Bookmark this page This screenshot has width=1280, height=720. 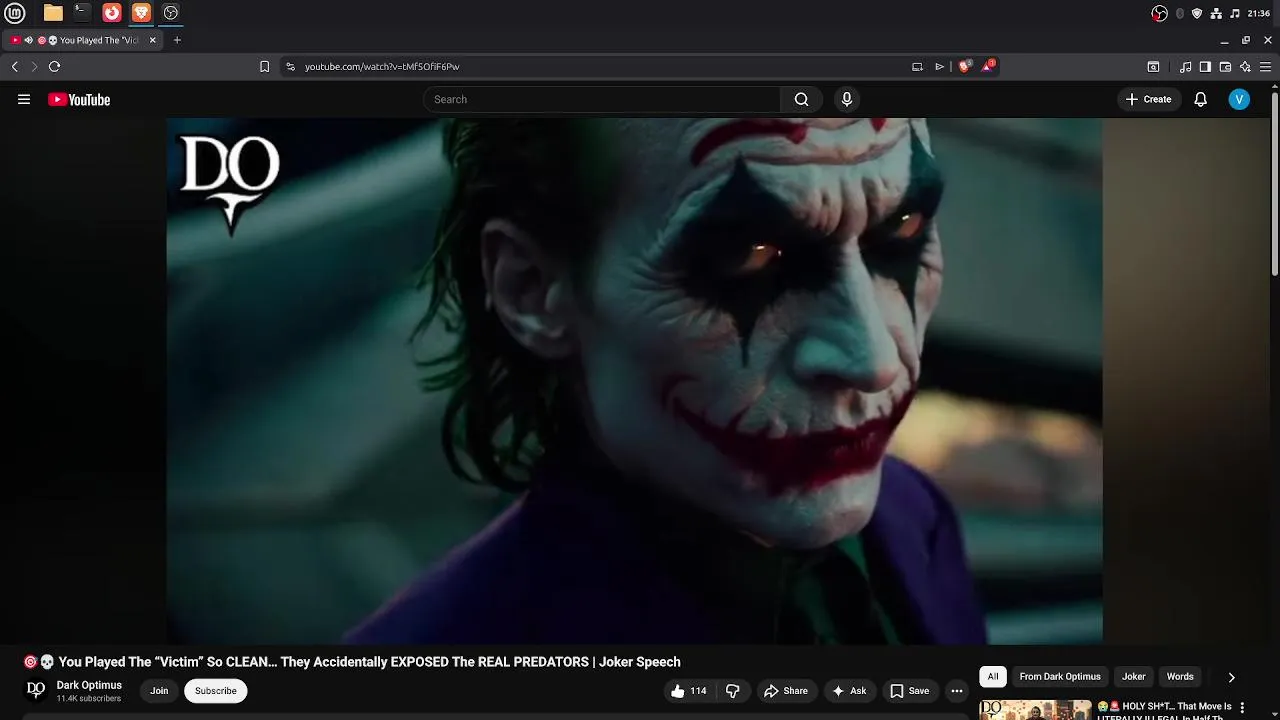264,66
